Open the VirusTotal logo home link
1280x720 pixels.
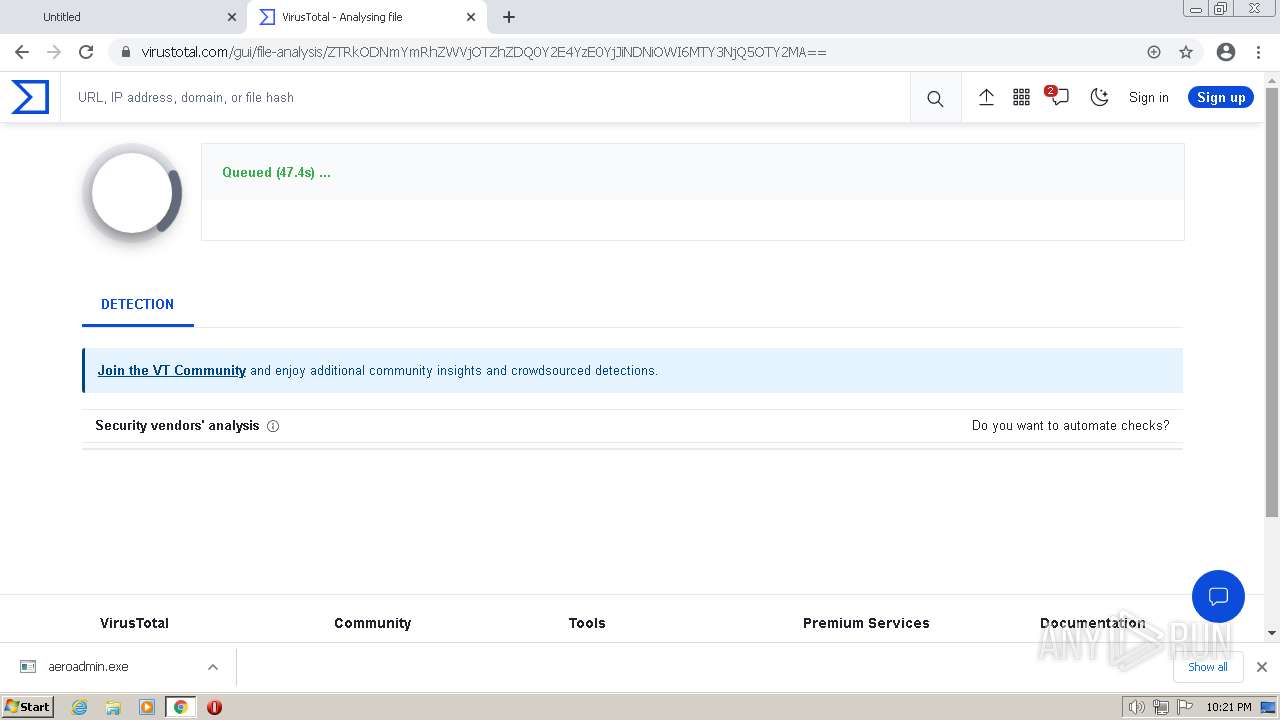pyautogui.click(x=30, y=97)
